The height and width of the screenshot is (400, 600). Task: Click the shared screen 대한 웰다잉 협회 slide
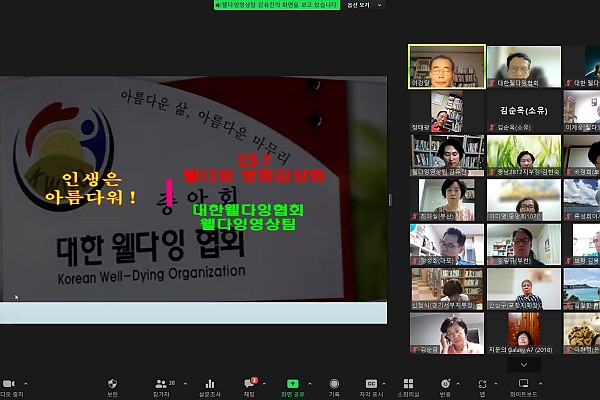pos(193,199)
